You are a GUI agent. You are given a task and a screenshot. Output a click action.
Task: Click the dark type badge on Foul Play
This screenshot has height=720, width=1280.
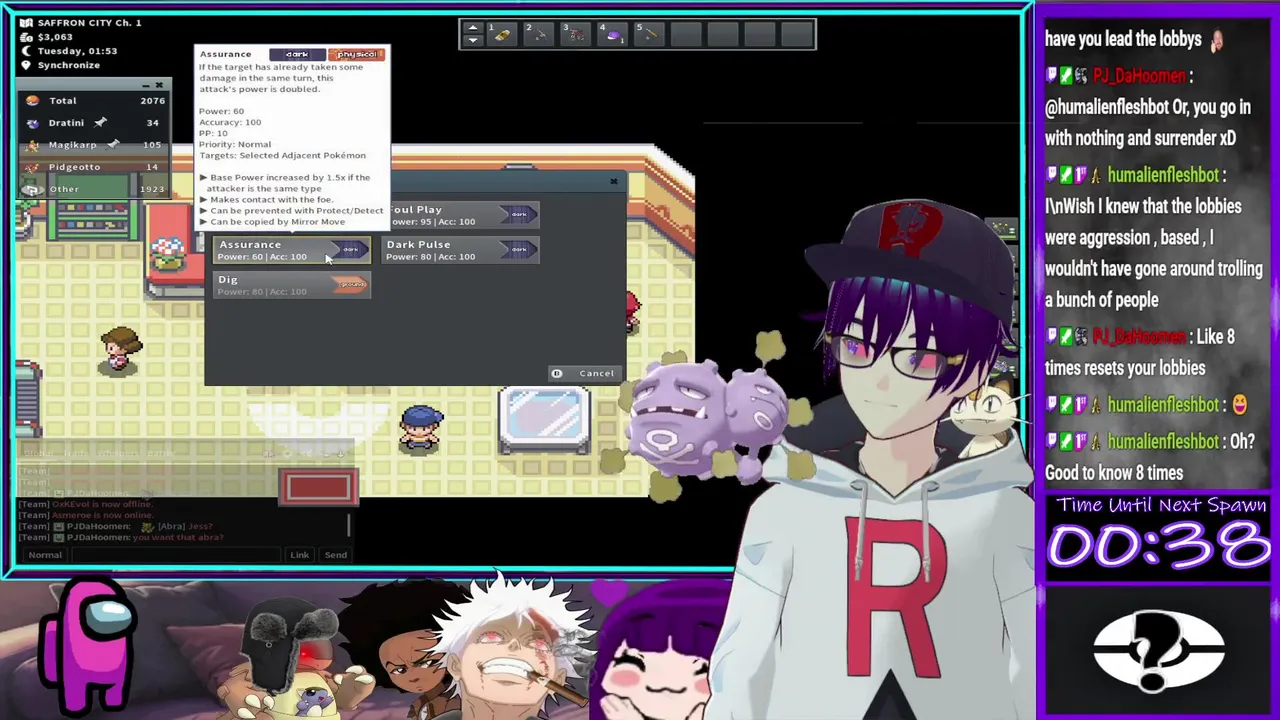[518, 214]
